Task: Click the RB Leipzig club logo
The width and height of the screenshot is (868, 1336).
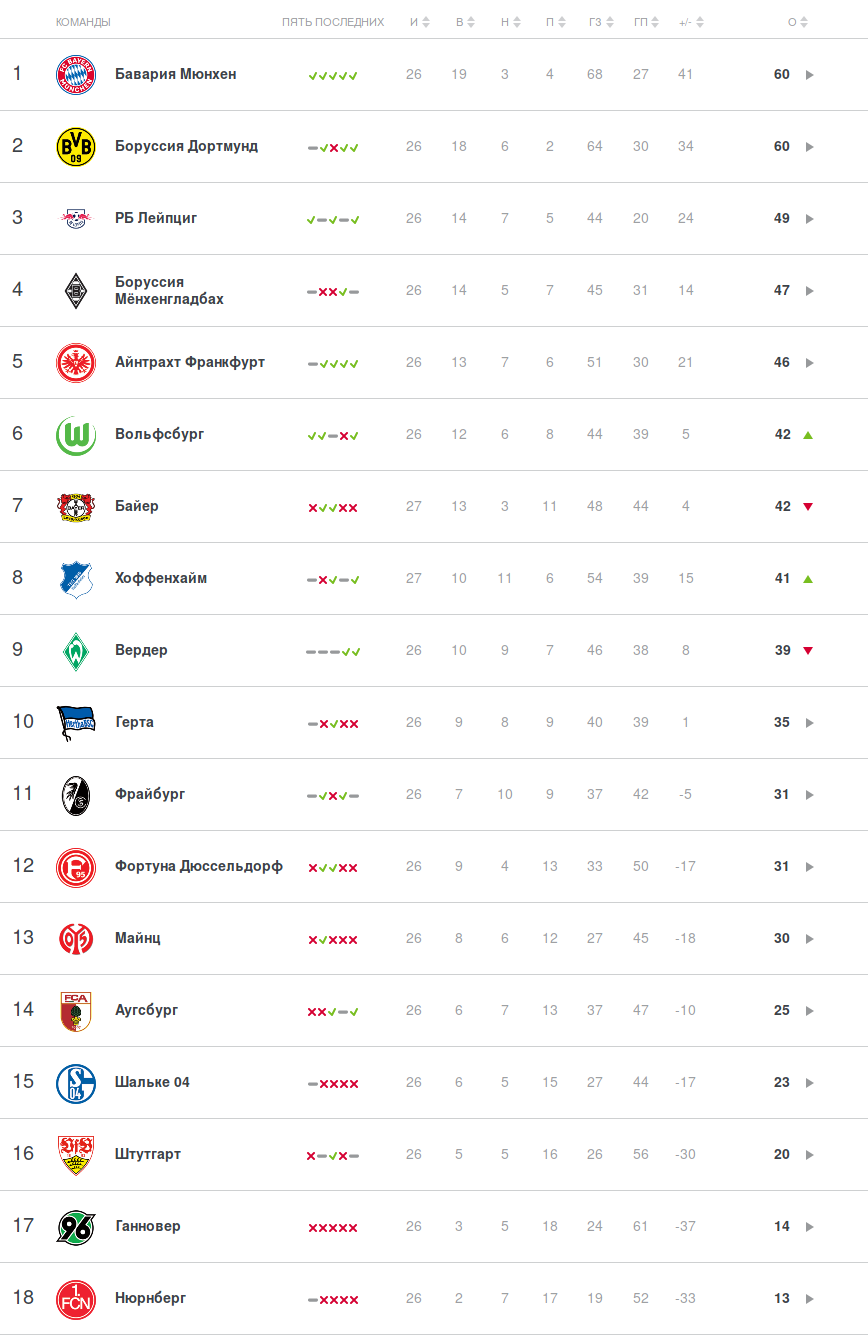Action: [x=76, y=219]
